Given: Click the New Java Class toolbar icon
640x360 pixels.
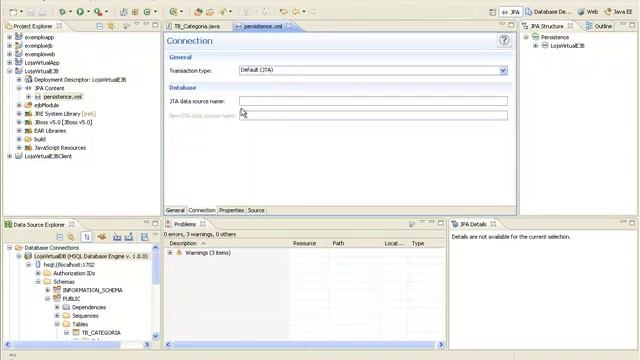Looking at the screenshot, I should (x=147, y=12).
